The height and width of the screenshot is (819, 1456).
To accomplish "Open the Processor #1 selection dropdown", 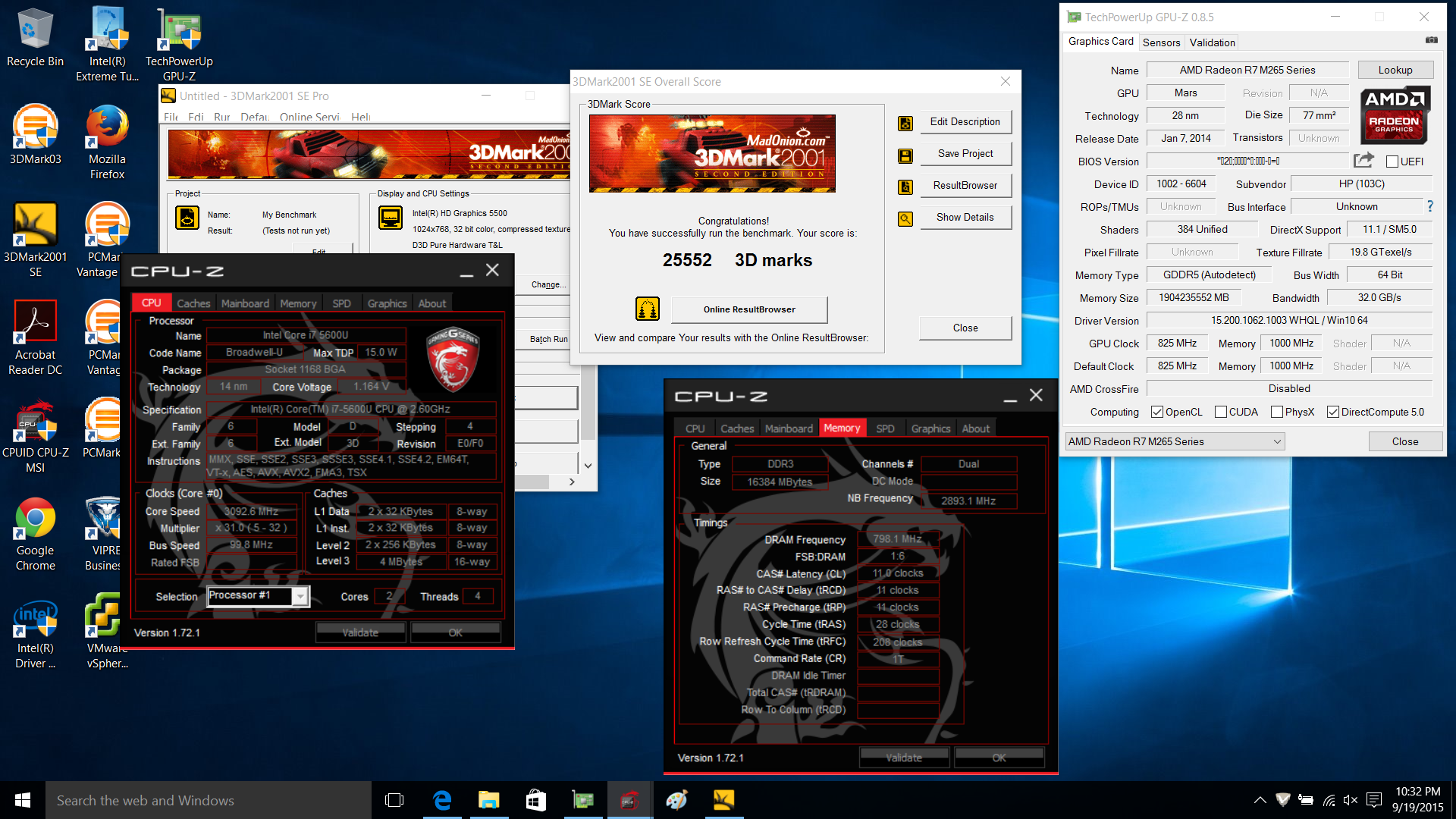I will pos(258,596).
